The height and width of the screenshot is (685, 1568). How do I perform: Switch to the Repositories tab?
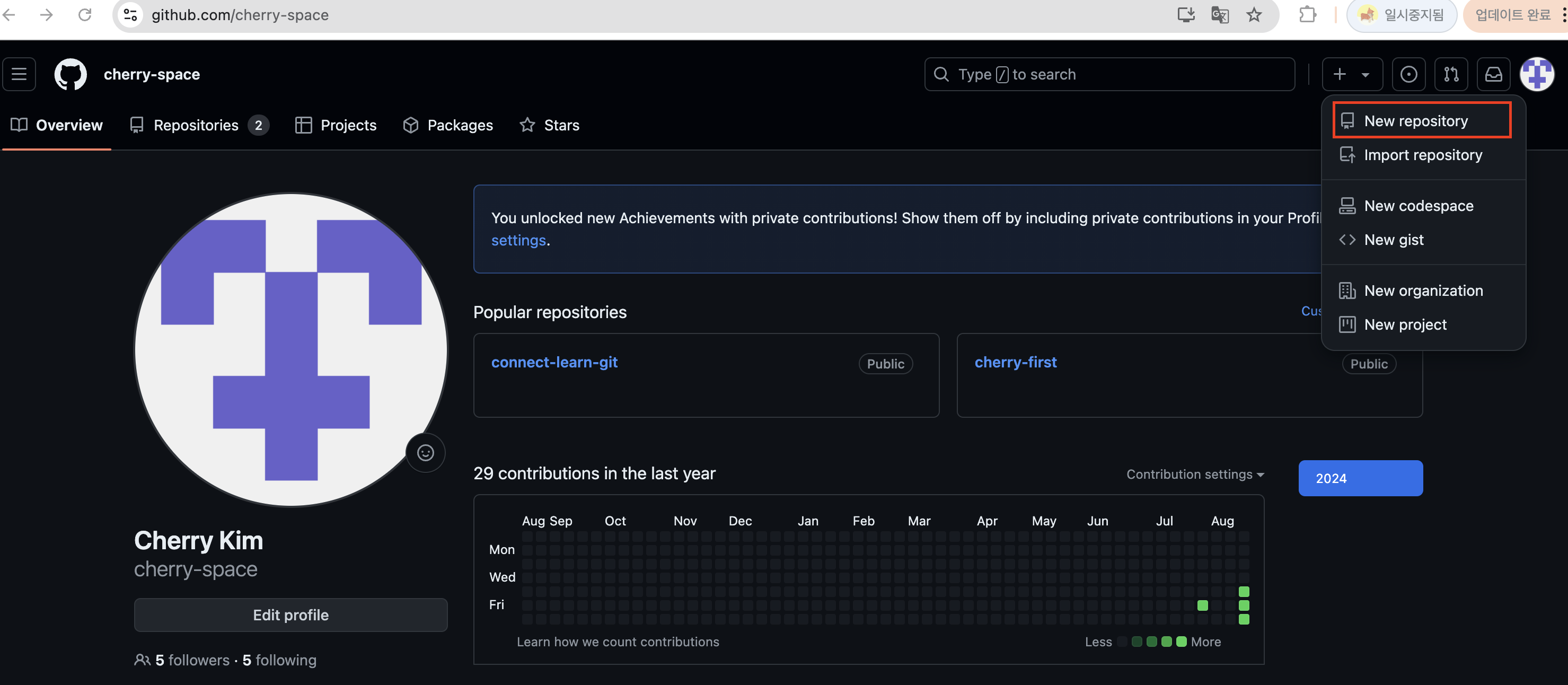pyautogui.click(x=196, y=125)
